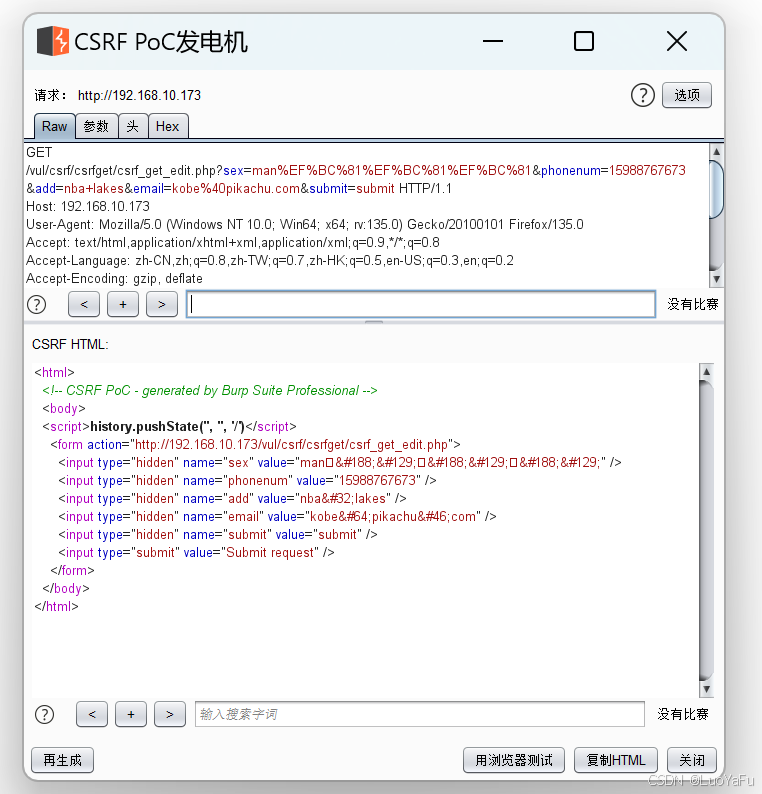Switch to the Raw tab

click(54, 126)
